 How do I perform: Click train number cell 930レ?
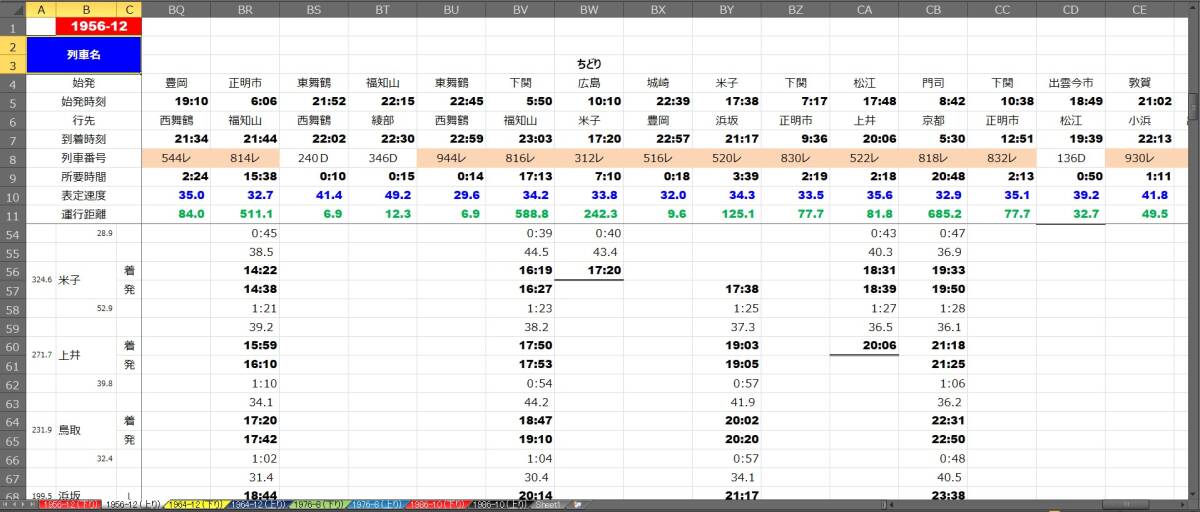[1139, 158]
